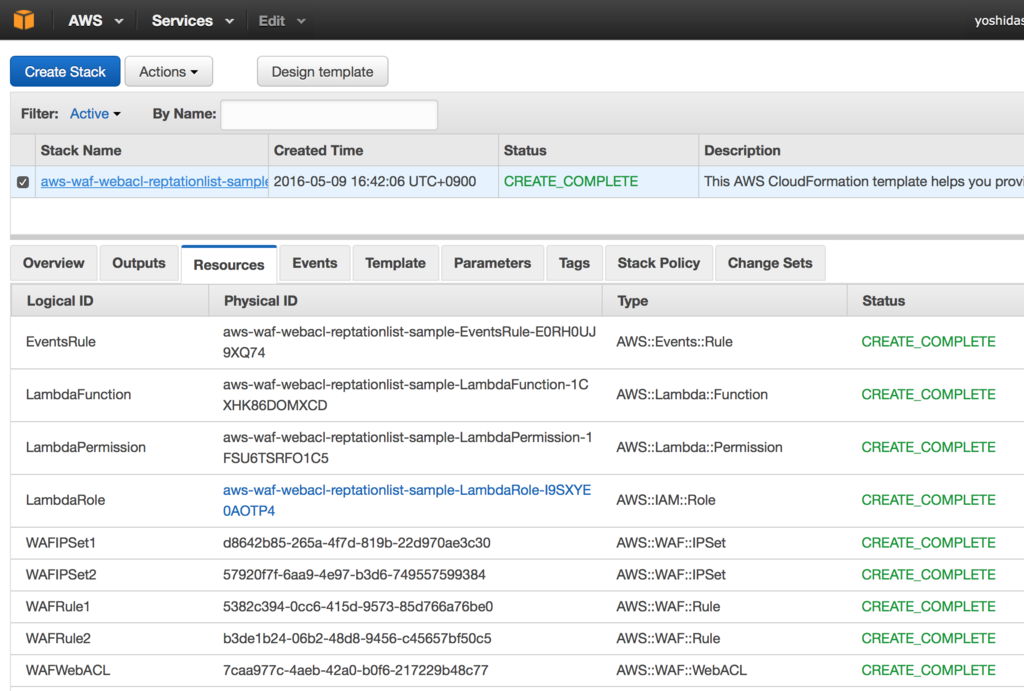Open the AWS dropdown menu

[95, 21]
